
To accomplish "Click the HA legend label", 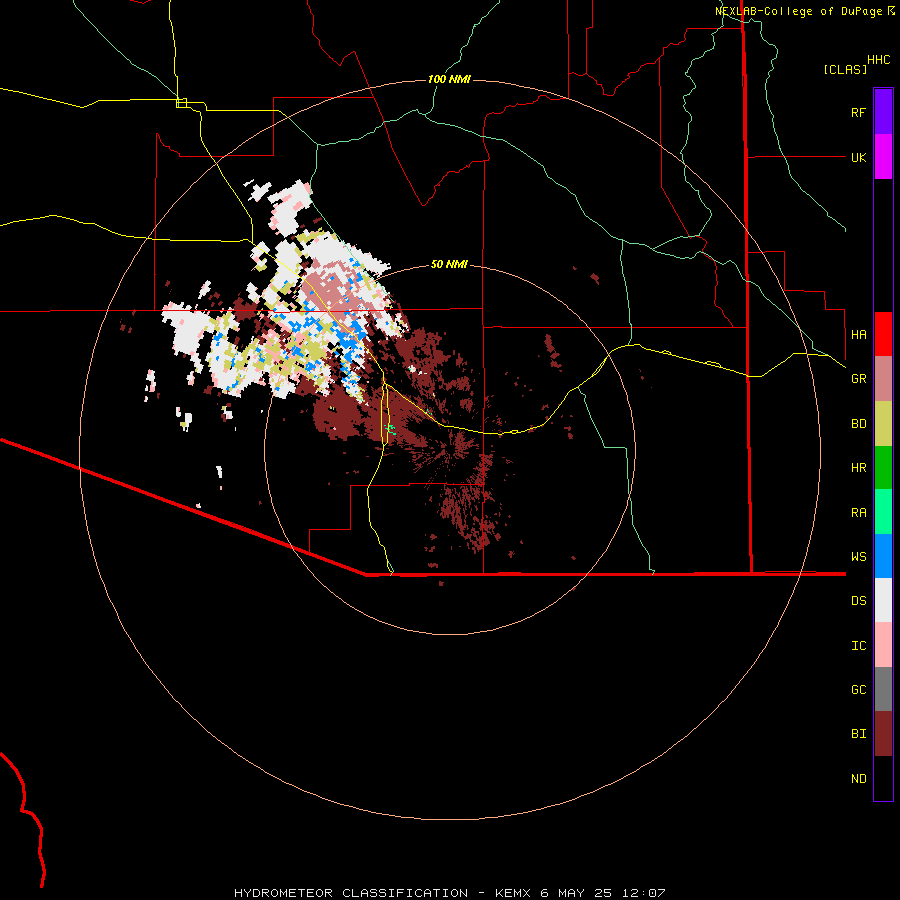I will [x=858, y=334].
